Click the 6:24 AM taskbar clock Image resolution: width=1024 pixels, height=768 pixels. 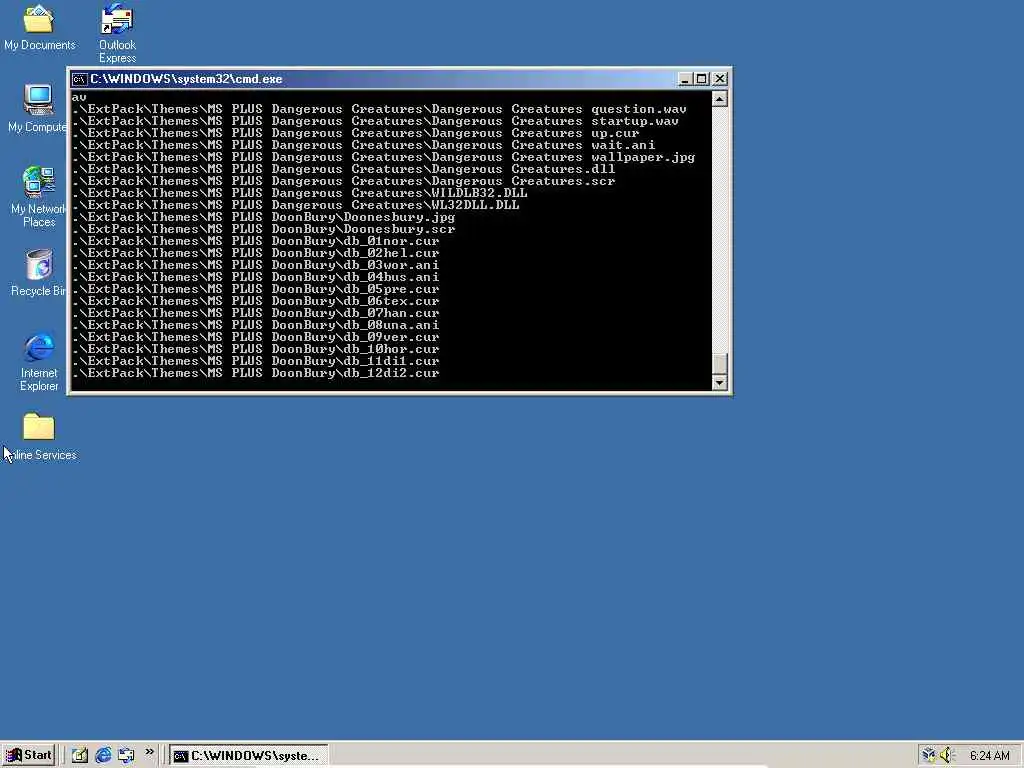[x=989, y=756]
